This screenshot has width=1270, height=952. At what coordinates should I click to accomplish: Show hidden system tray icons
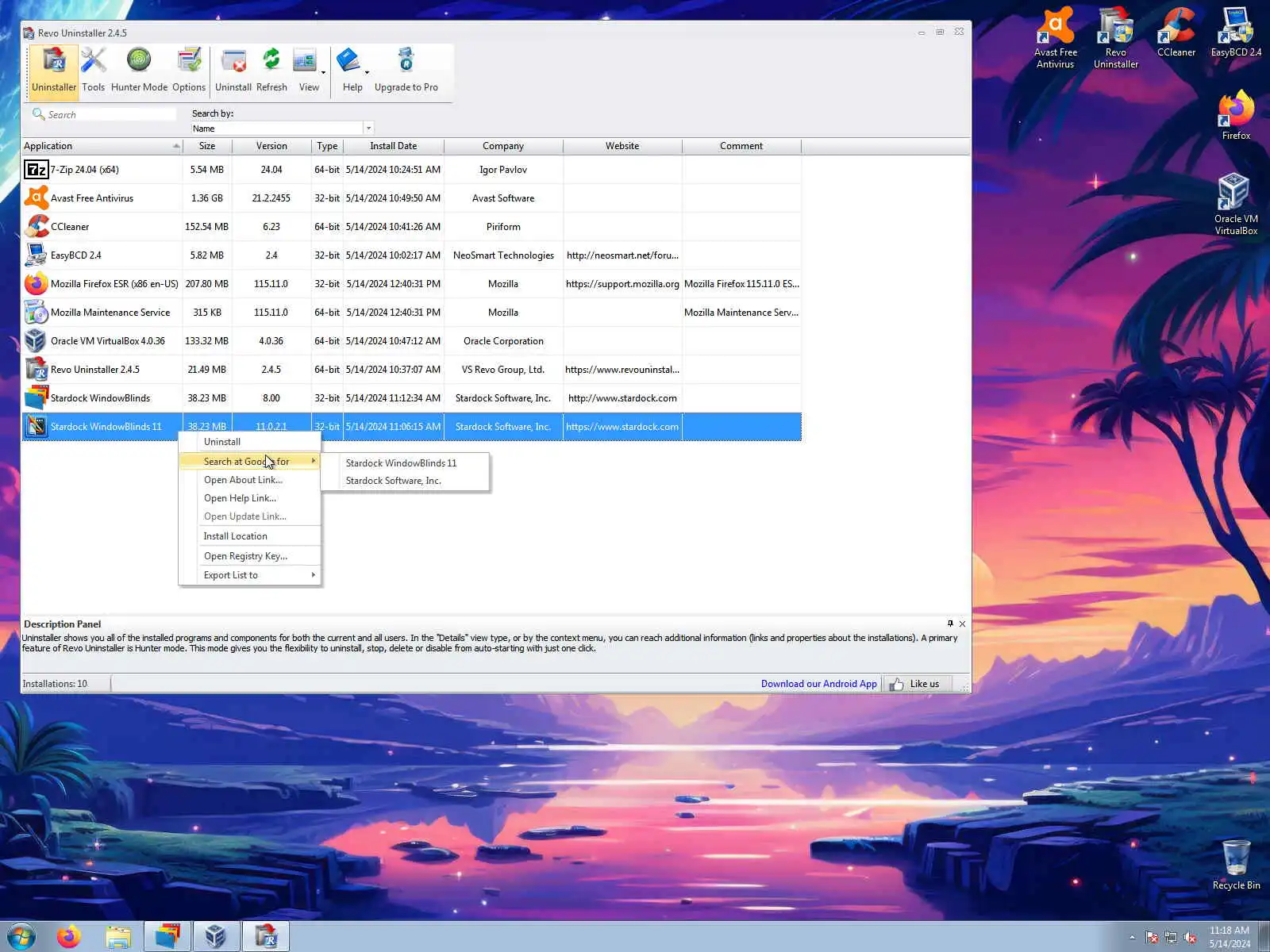click(x=1132, y=937)
